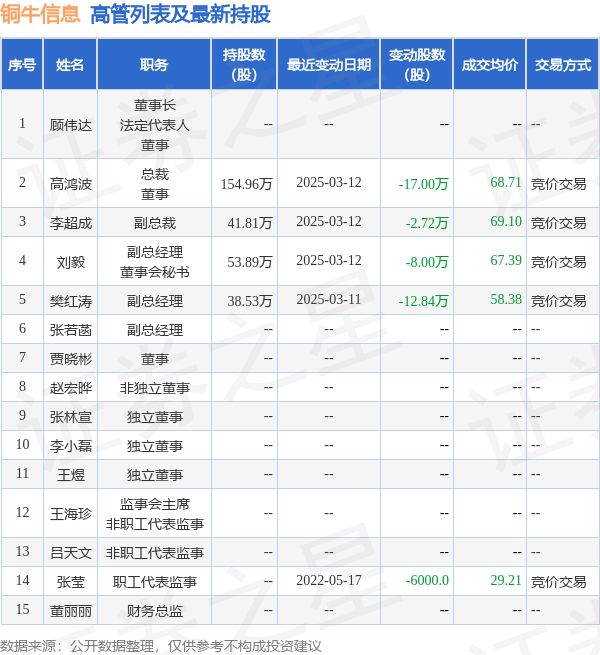Screen dimensions: 600x655
Task: Select the name 贾晓彬
Action: coord(71,359)
